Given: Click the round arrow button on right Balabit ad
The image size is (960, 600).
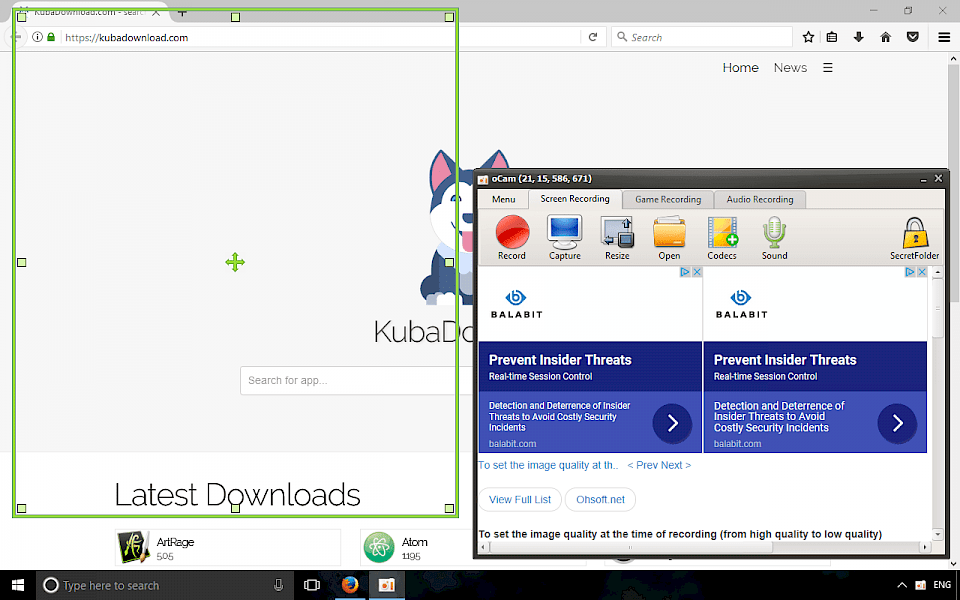Looking at the screenshot, I should click(898, 423).
